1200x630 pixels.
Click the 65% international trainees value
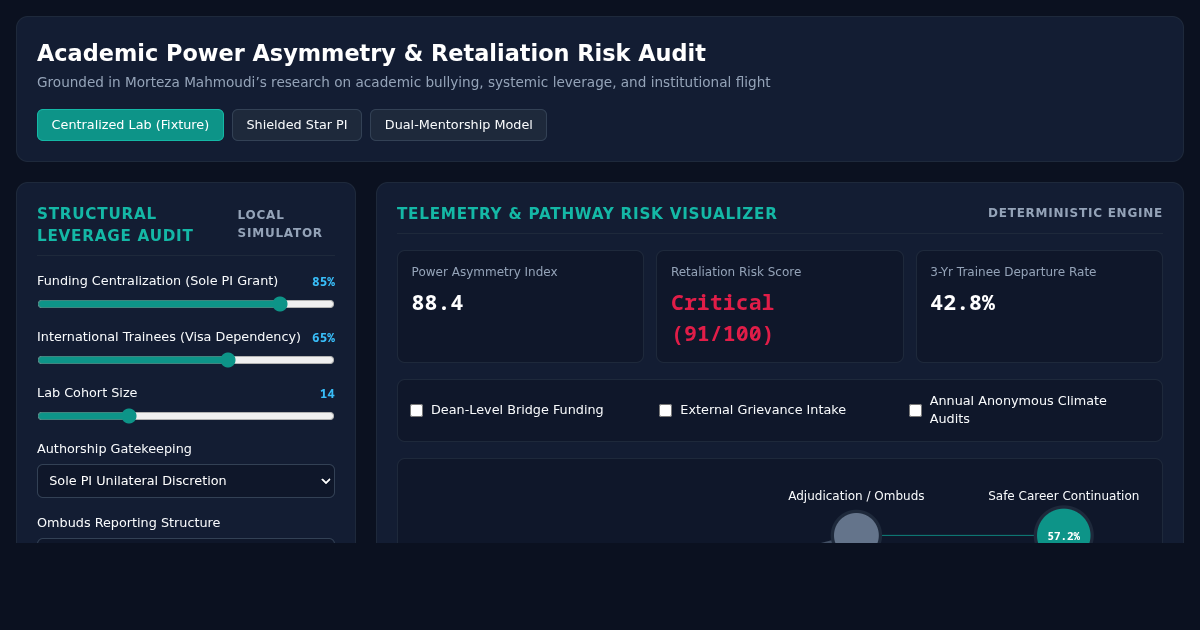tap(323, 338)
